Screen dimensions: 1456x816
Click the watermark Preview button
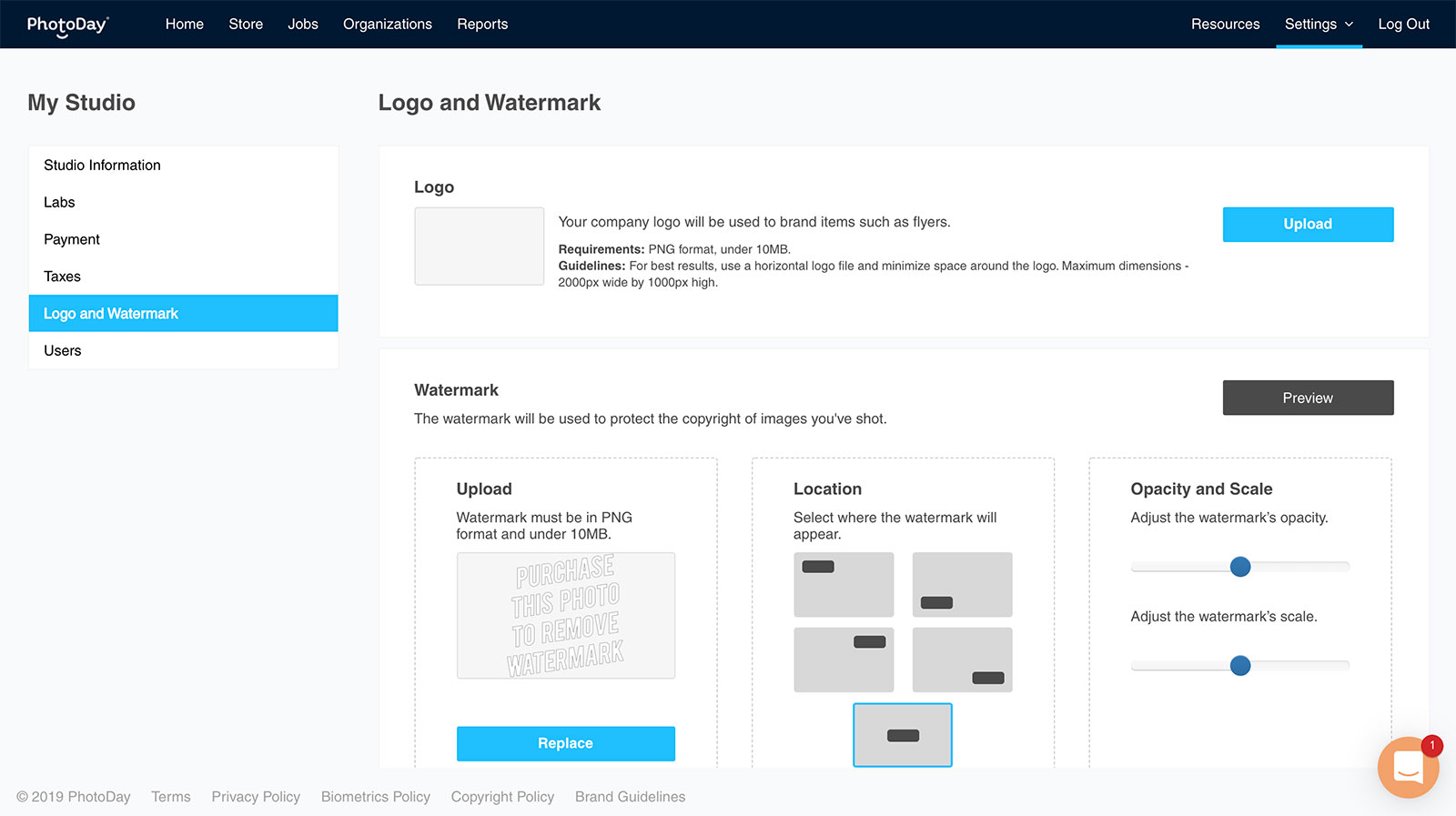click(1308, 398)
